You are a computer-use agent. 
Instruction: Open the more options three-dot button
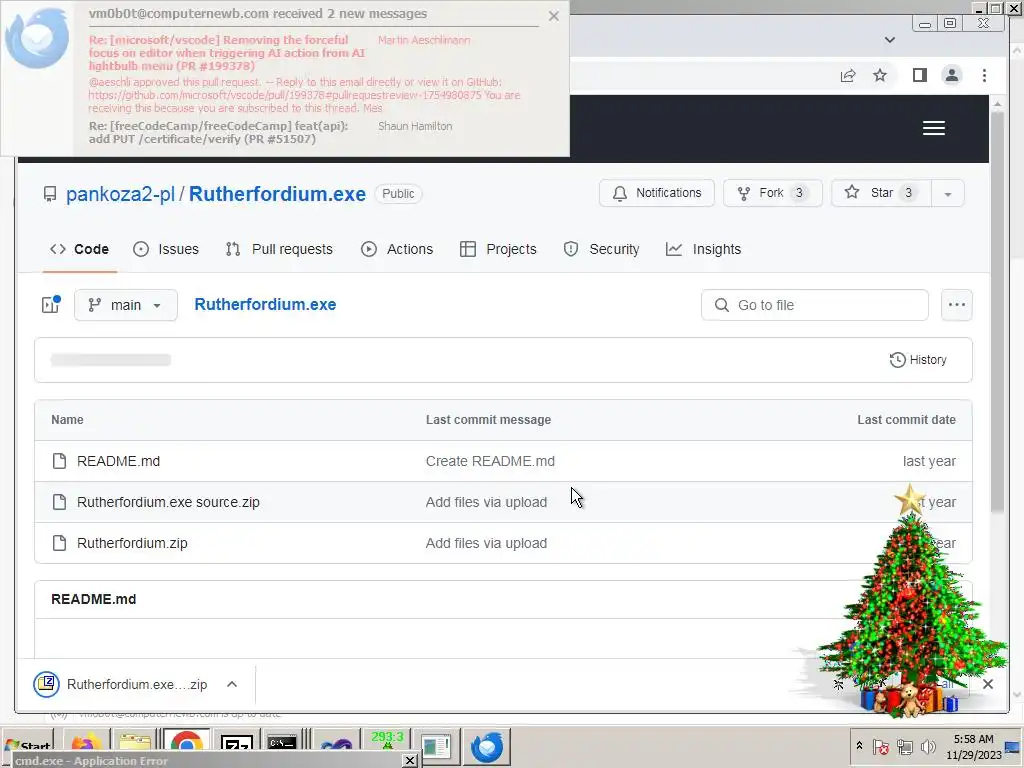[957, 305]
